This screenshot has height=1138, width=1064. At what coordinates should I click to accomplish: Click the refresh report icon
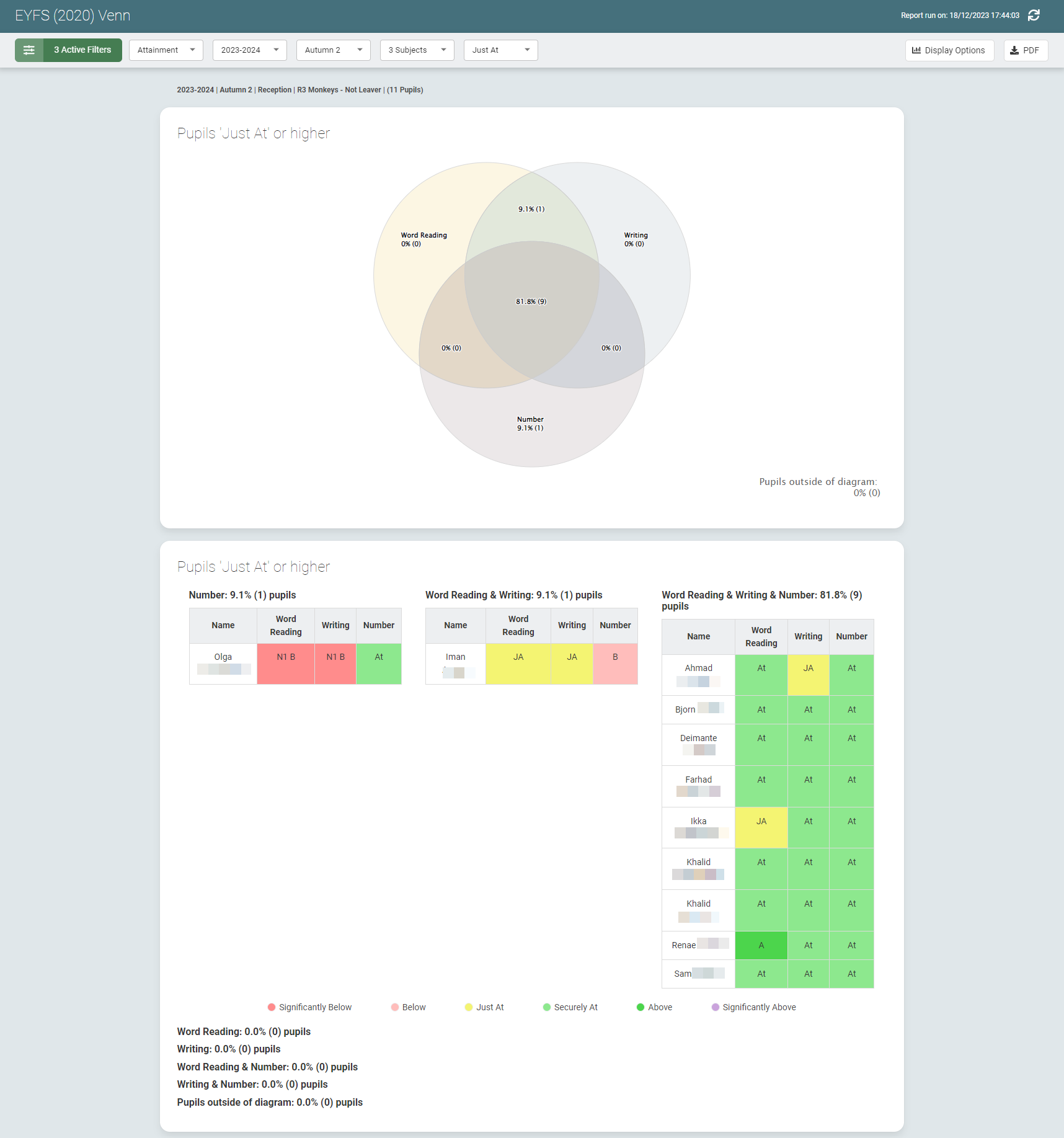[1034, 16]
